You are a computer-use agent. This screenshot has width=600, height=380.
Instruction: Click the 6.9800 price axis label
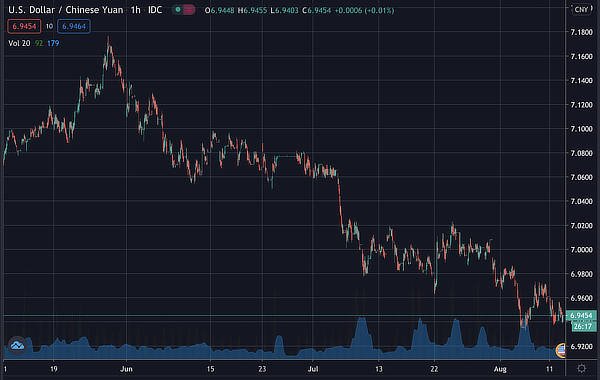[x=581, y=274]
